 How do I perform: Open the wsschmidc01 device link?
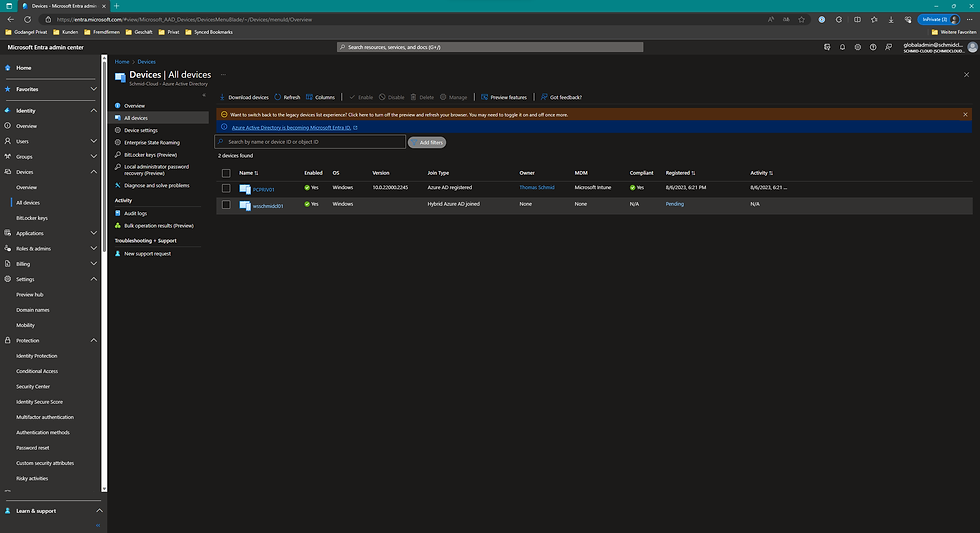coord(268,206)
